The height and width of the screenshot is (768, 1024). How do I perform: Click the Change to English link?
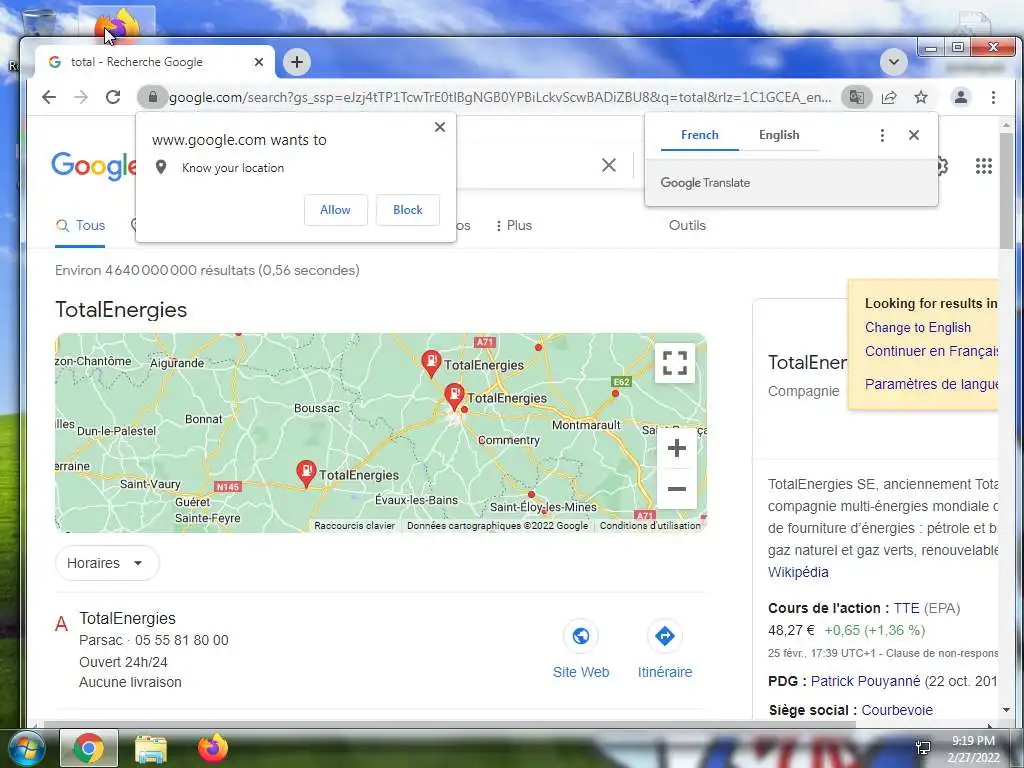[x=918, y=327]
